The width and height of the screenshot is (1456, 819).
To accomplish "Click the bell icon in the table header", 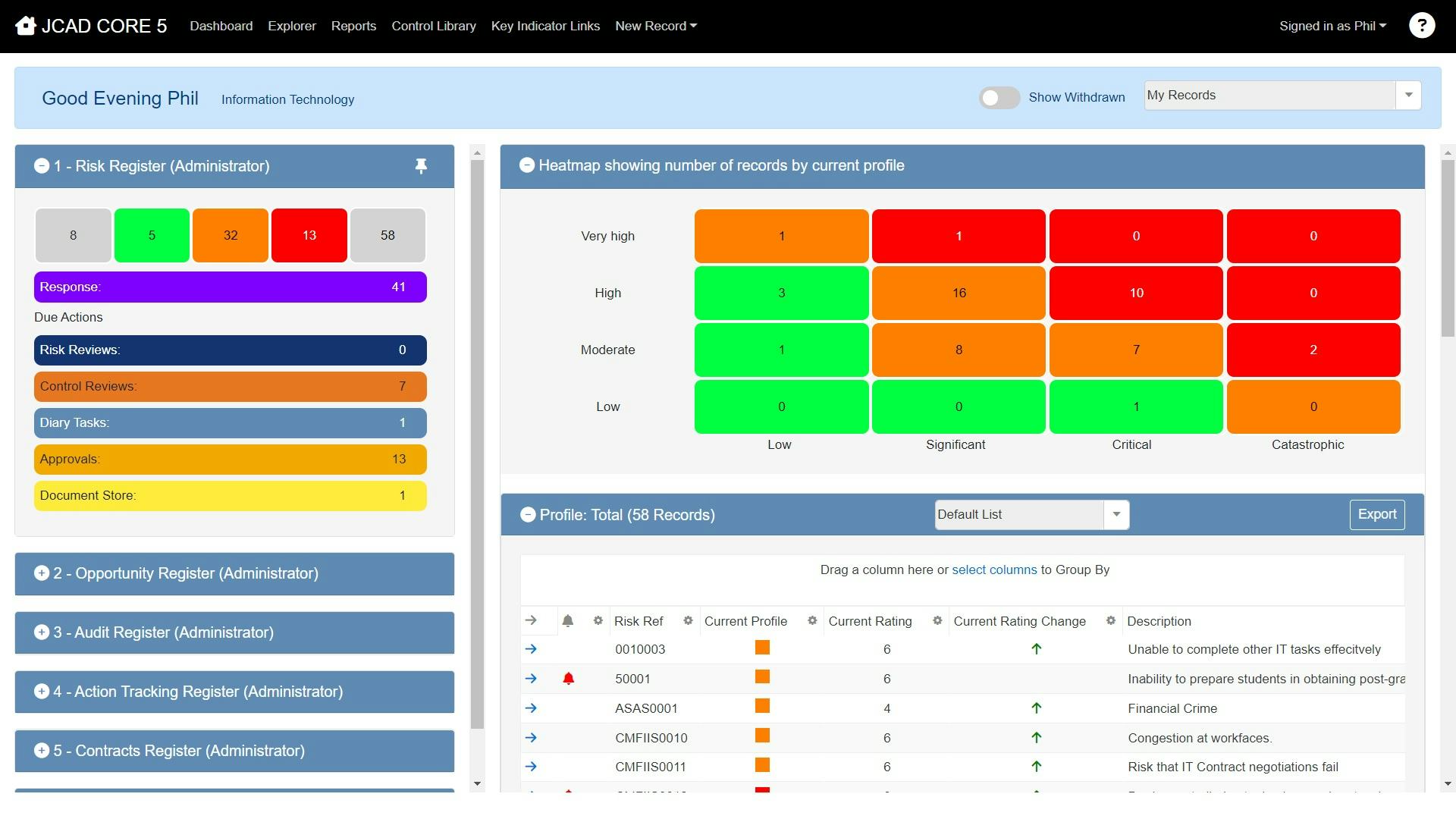I will (x=570, y=621).
